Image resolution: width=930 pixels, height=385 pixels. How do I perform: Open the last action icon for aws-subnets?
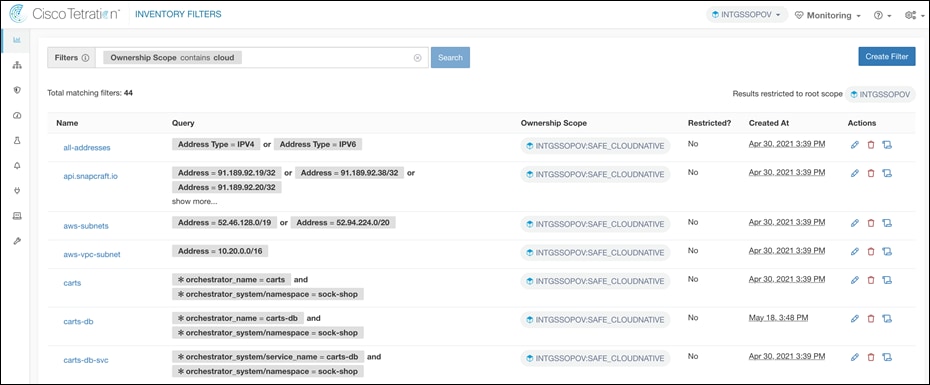pos(887,223)
